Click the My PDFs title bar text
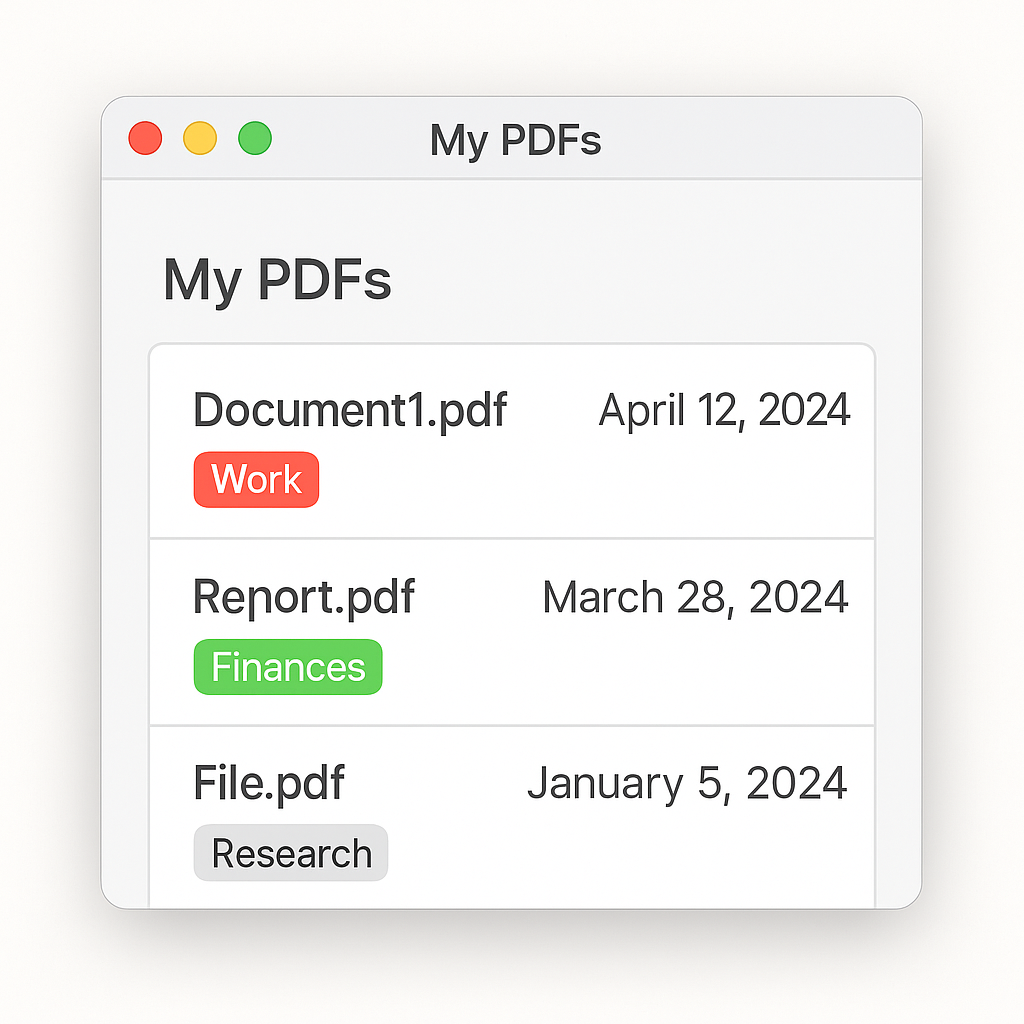This screenshot has width=1024, height=1024. [x=515, y=141]
